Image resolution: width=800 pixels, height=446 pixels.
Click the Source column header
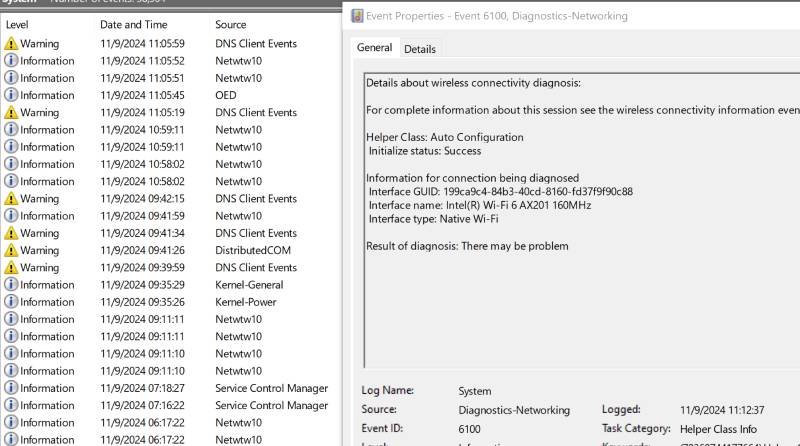point(230,24)
